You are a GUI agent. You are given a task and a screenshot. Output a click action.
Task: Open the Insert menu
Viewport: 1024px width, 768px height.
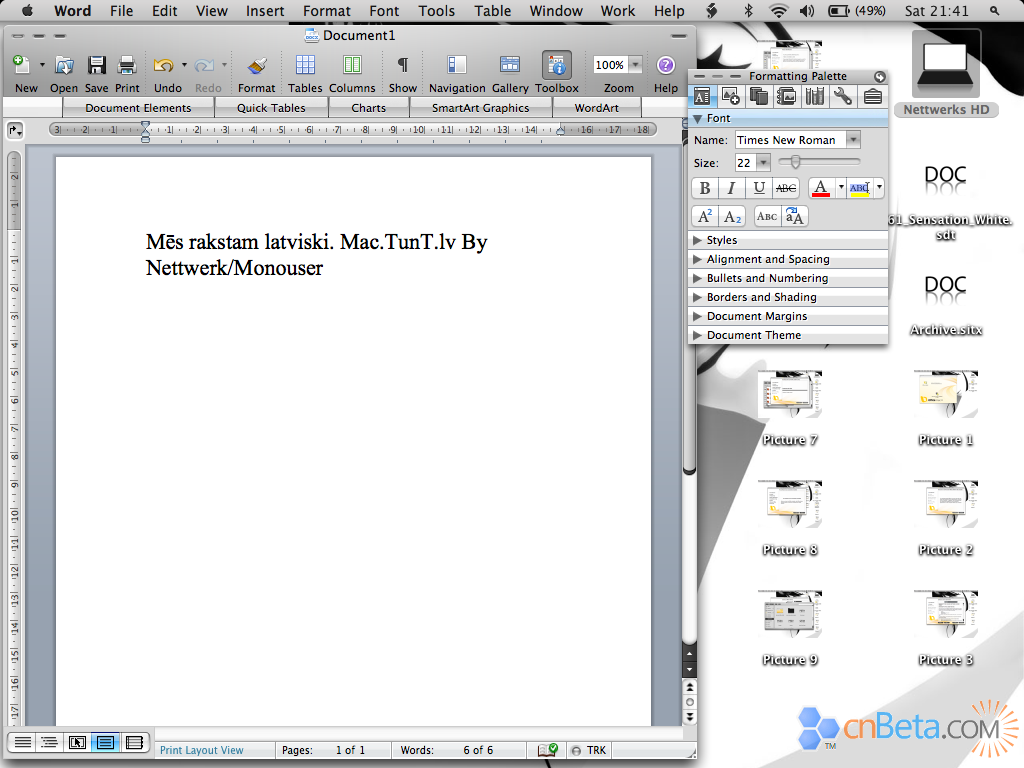click(264, 11)
